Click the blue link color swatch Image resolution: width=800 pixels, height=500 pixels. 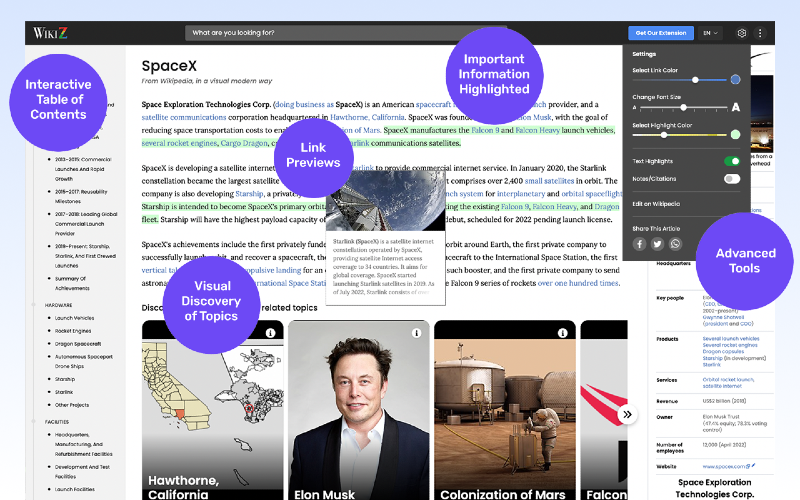tap(735, 80)
